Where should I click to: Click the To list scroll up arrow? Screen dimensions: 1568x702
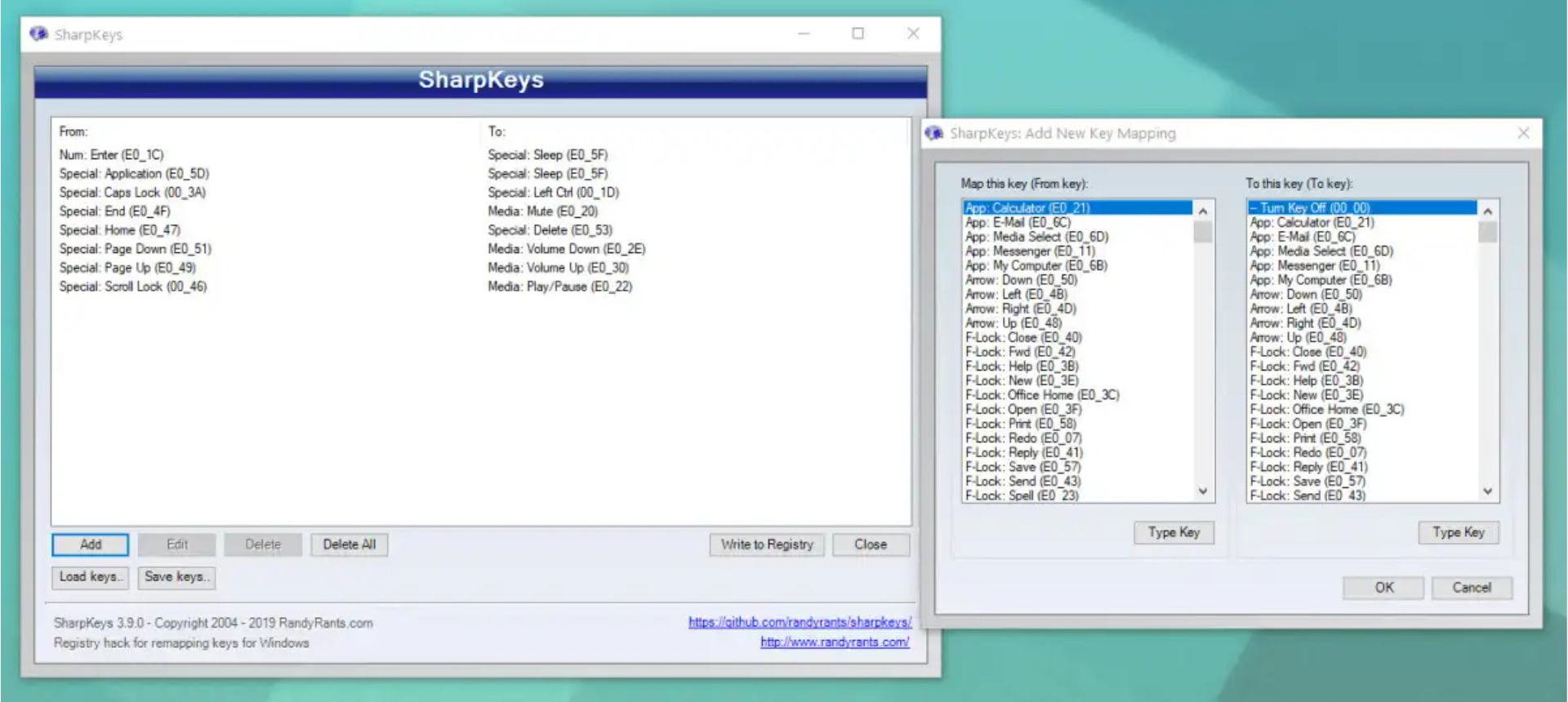[x=1488, y=211]
